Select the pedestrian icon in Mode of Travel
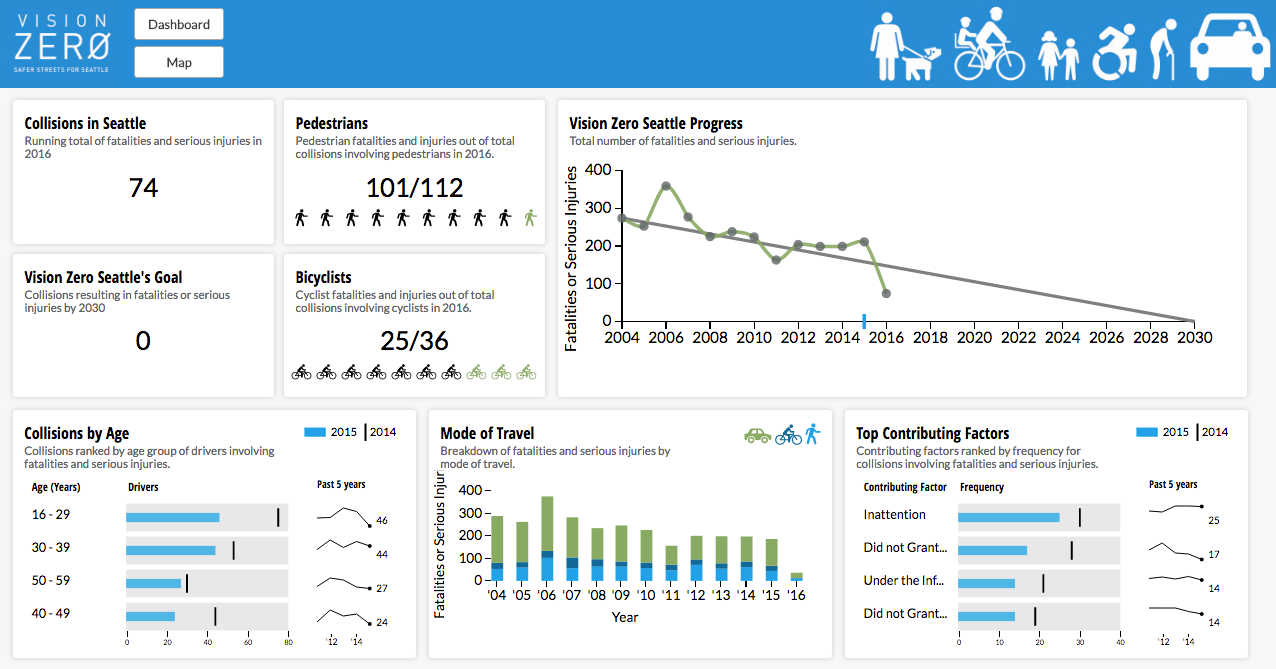The height and width of the screenshot is (669, 1276). (813, 434)
